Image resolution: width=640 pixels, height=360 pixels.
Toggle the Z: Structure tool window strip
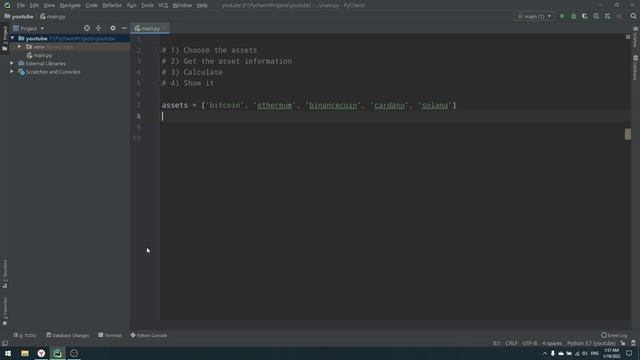(5, 273)
